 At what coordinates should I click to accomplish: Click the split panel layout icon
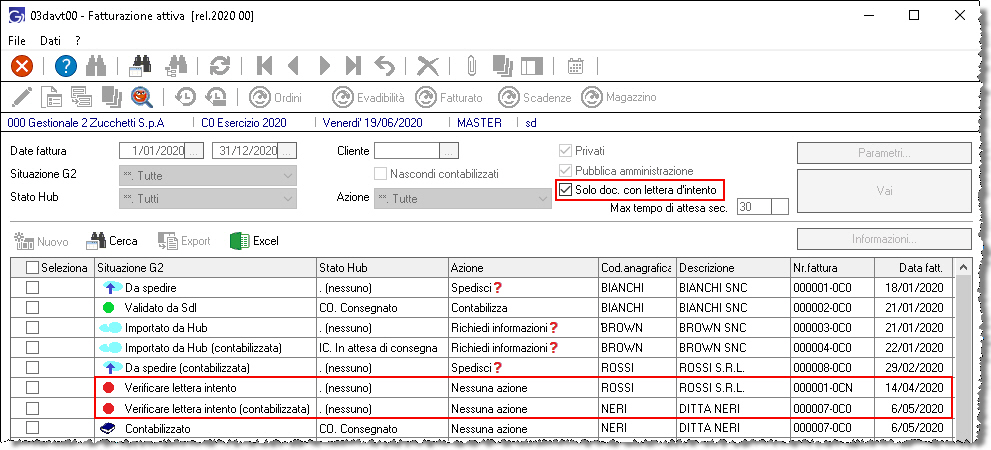coord(532,66)
